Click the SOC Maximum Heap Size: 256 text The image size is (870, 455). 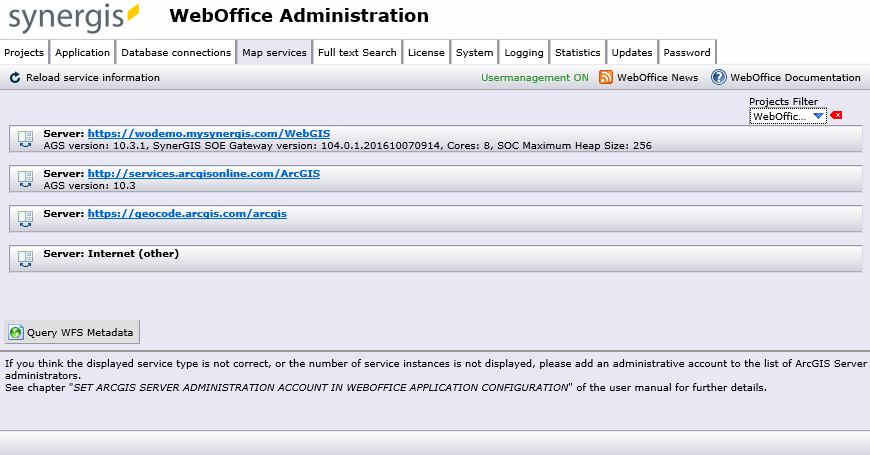point(574,145)
